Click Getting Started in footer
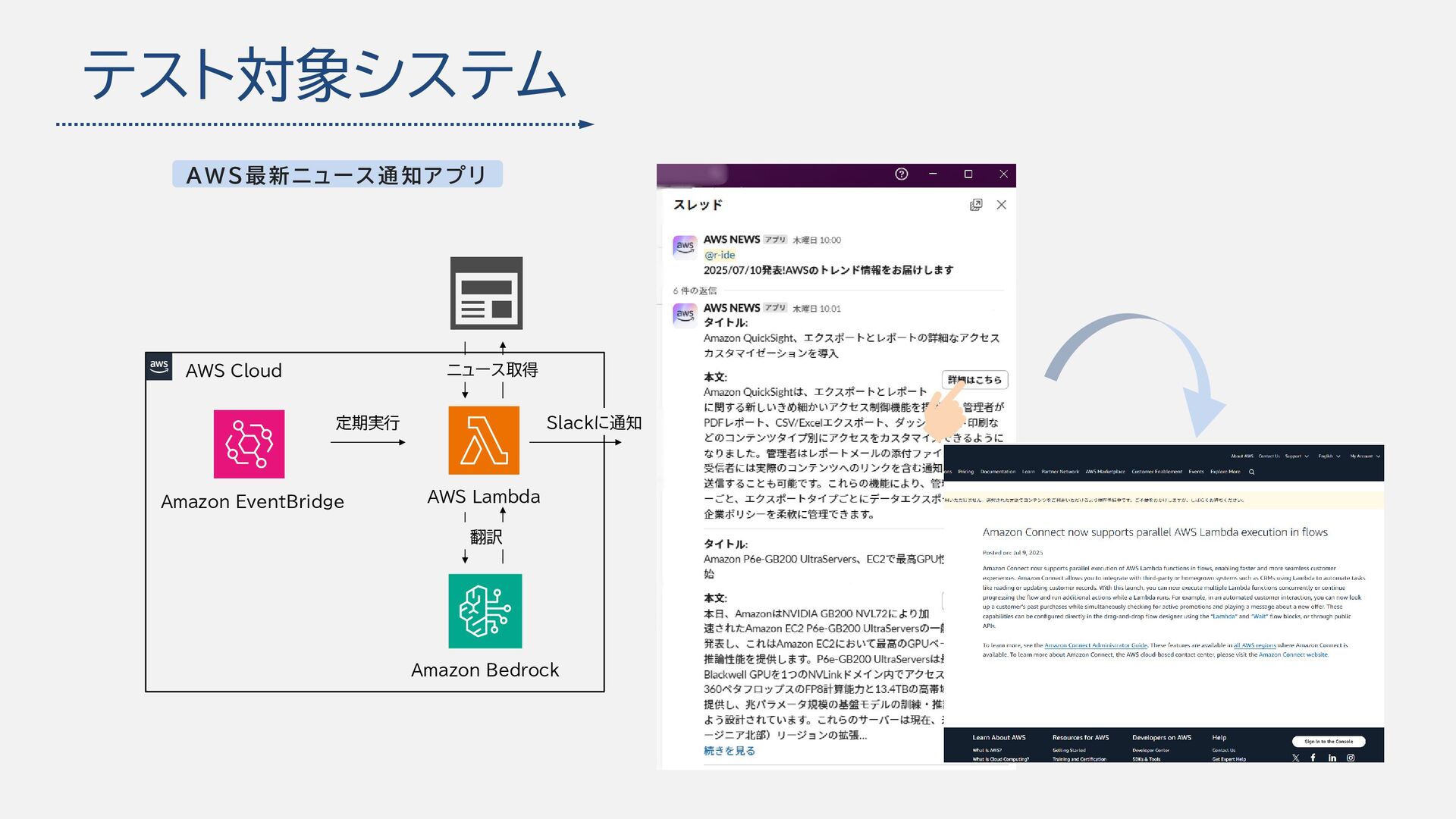1456x819 pixels. (x=1069, y=750)
